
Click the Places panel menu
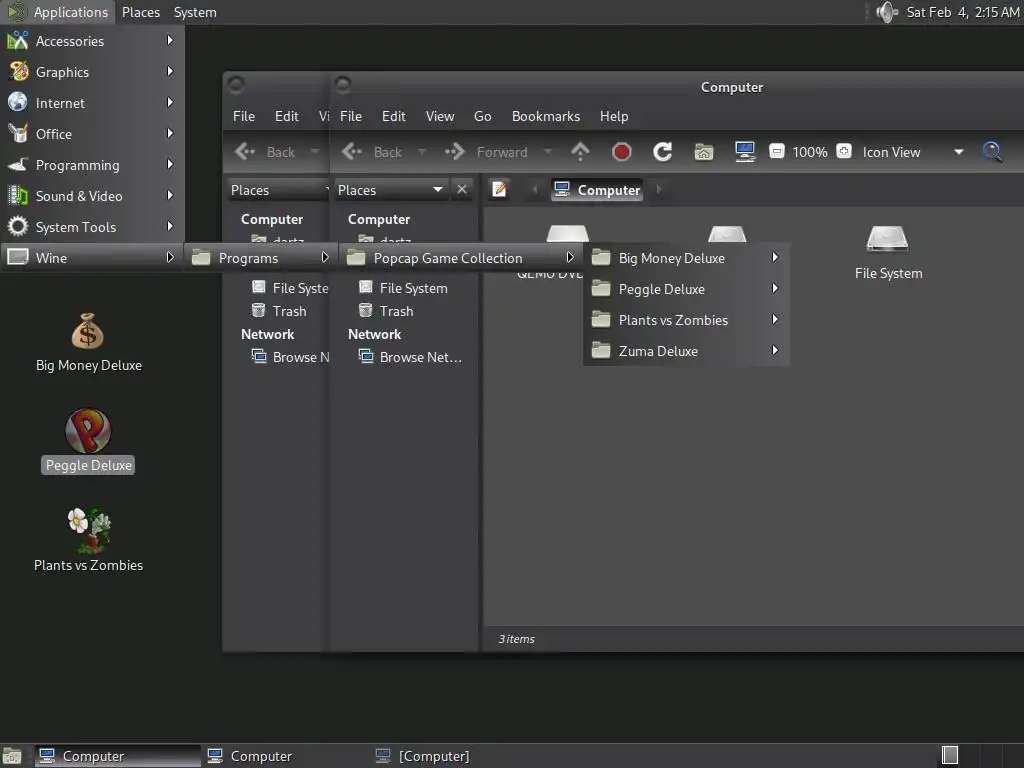click(141, 12)
